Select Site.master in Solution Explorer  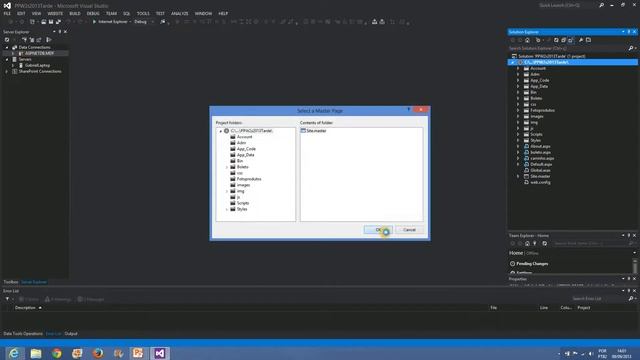point(540,176)
